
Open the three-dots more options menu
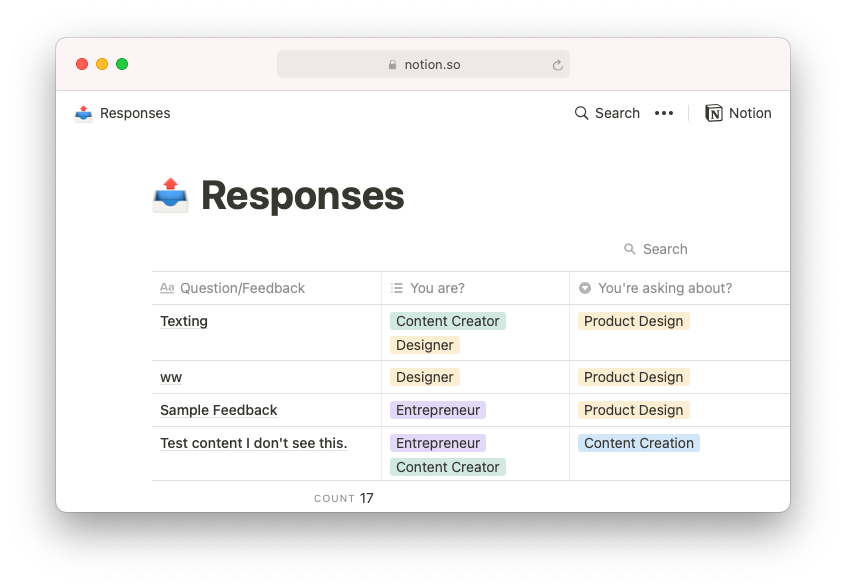[x=664, y=113]
